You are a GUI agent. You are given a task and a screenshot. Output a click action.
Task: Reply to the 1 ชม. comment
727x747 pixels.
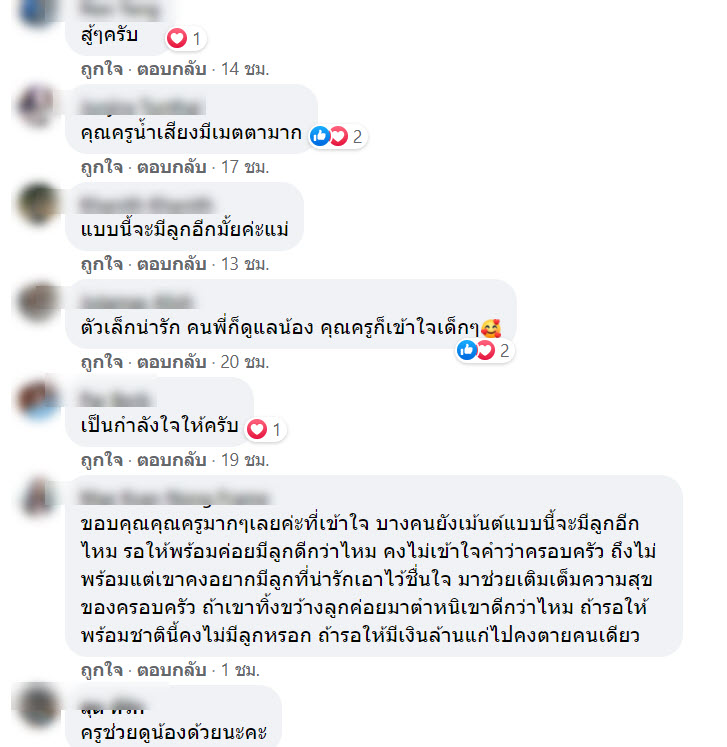[172, 670]
